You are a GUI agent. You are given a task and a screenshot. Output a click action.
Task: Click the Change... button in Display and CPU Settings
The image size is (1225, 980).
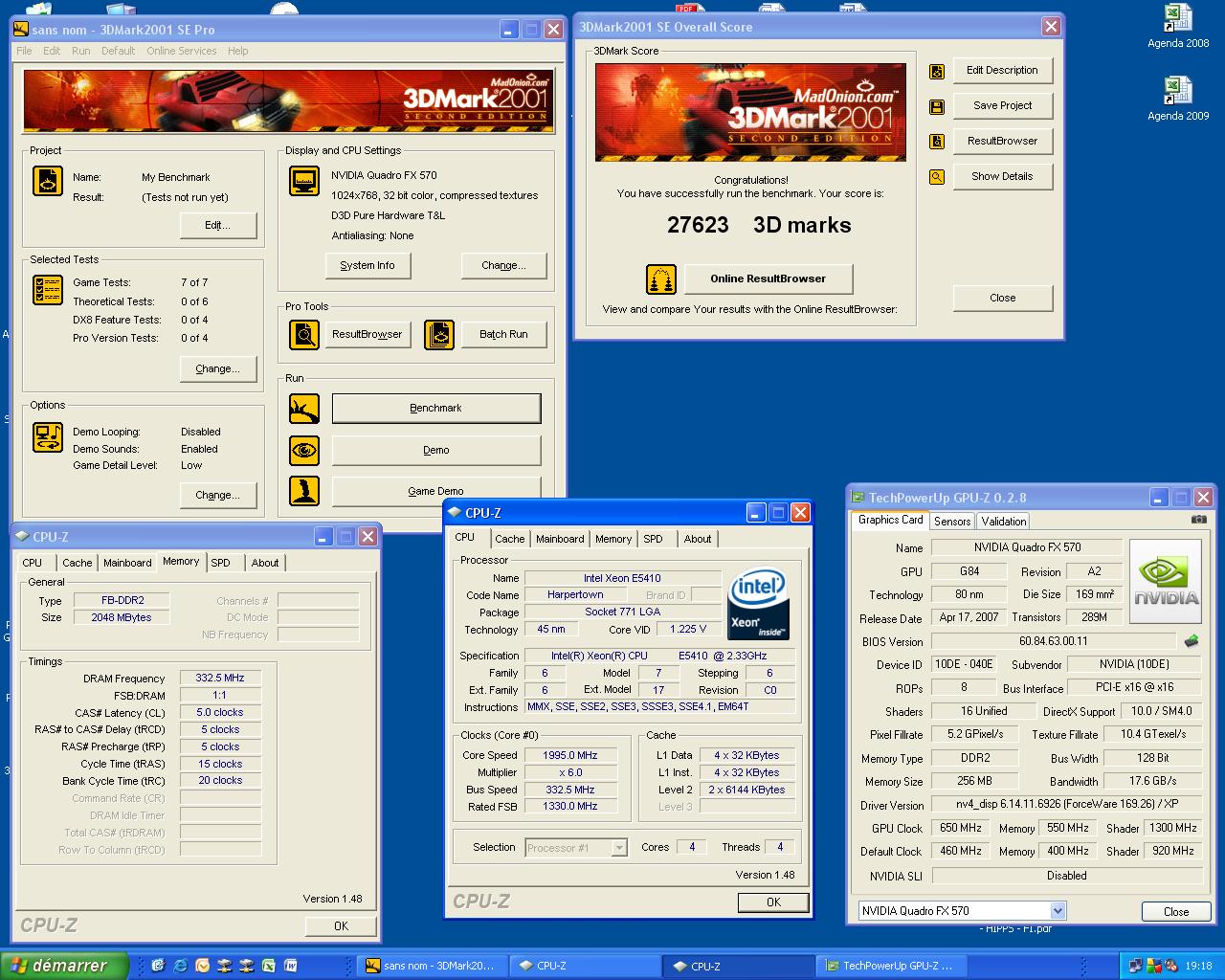(x=504, y=266)
